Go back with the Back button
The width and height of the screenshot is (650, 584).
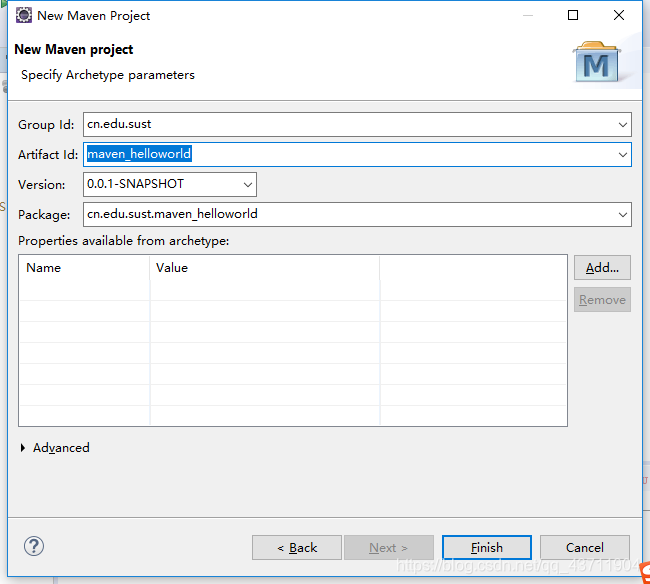click(x=297, y=548)
